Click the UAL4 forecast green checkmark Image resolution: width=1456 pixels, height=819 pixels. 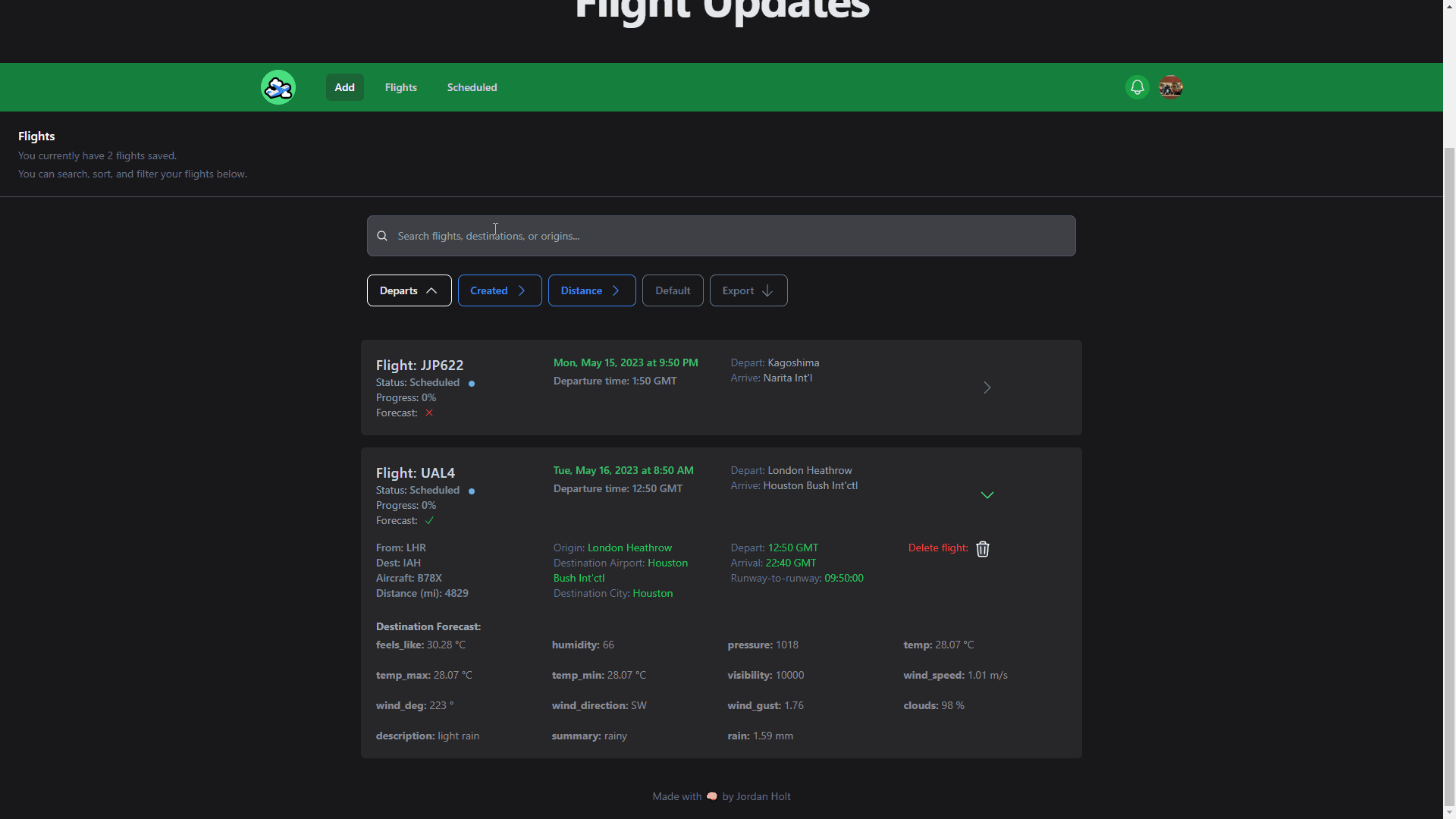tap(429, 520)
